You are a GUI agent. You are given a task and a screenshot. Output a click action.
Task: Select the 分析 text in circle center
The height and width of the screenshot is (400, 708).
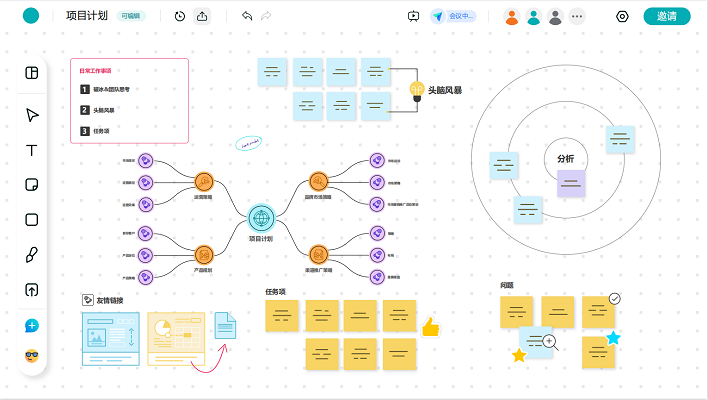pyautogui.click(x=565, y=159)
